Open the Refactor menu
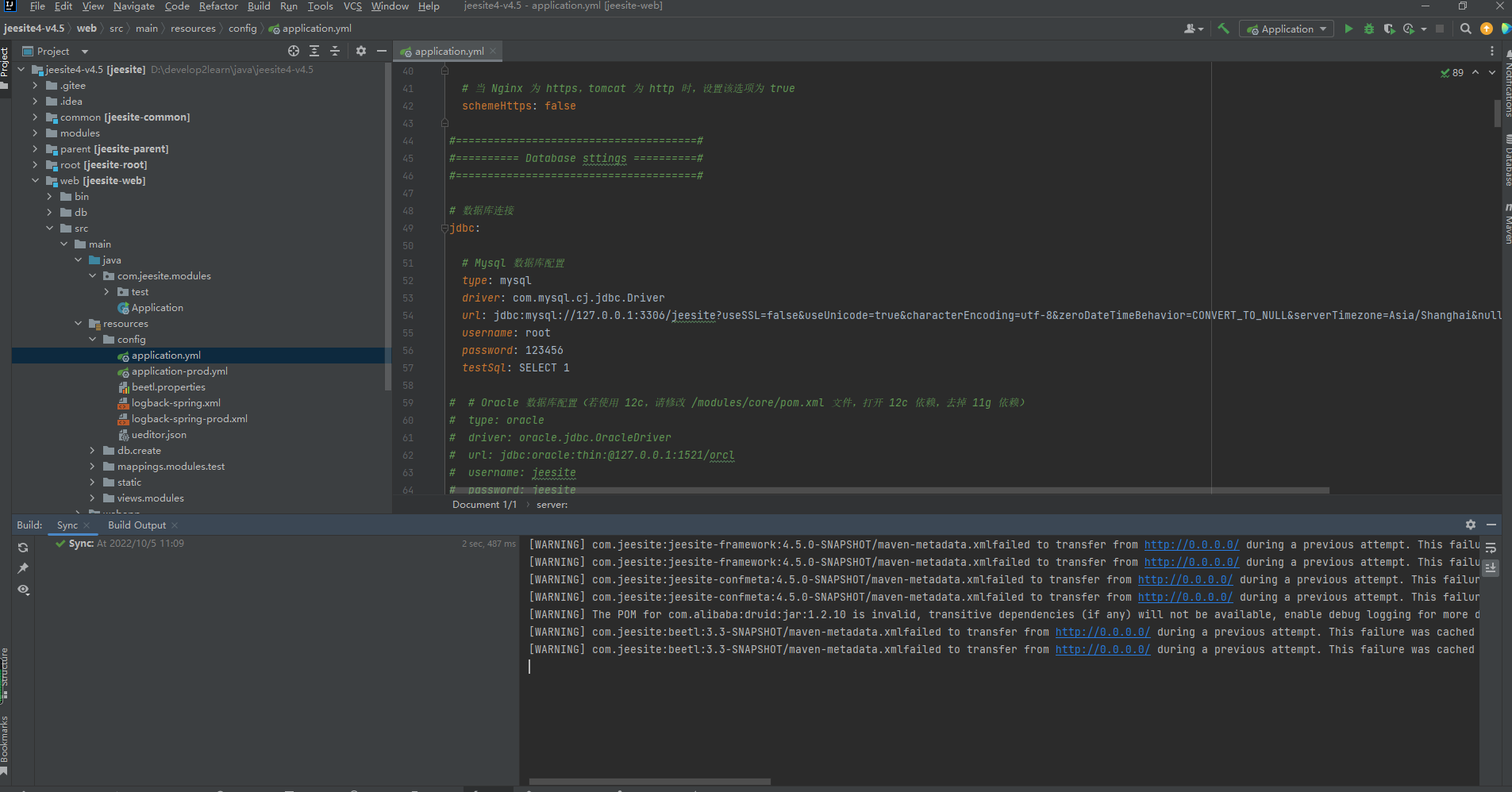 pos(218,6)
